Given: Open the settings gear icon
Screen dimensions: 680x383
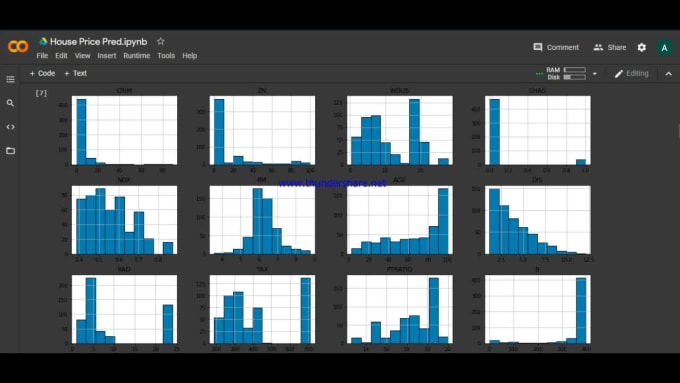Looking at the screenshot, I should tap(642, 47).
